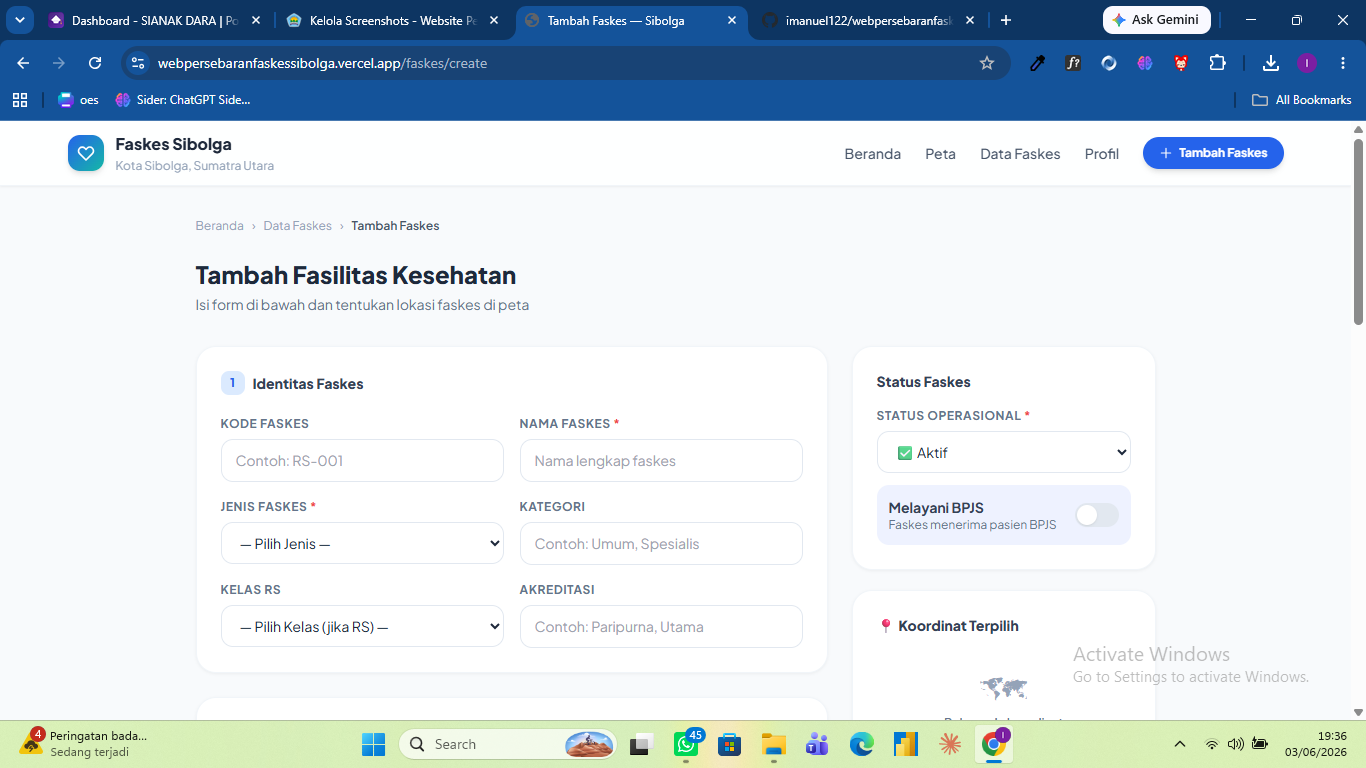Click the Faskes Sibolga heart logo icon

pyautogui.click(x=86, y=153)
